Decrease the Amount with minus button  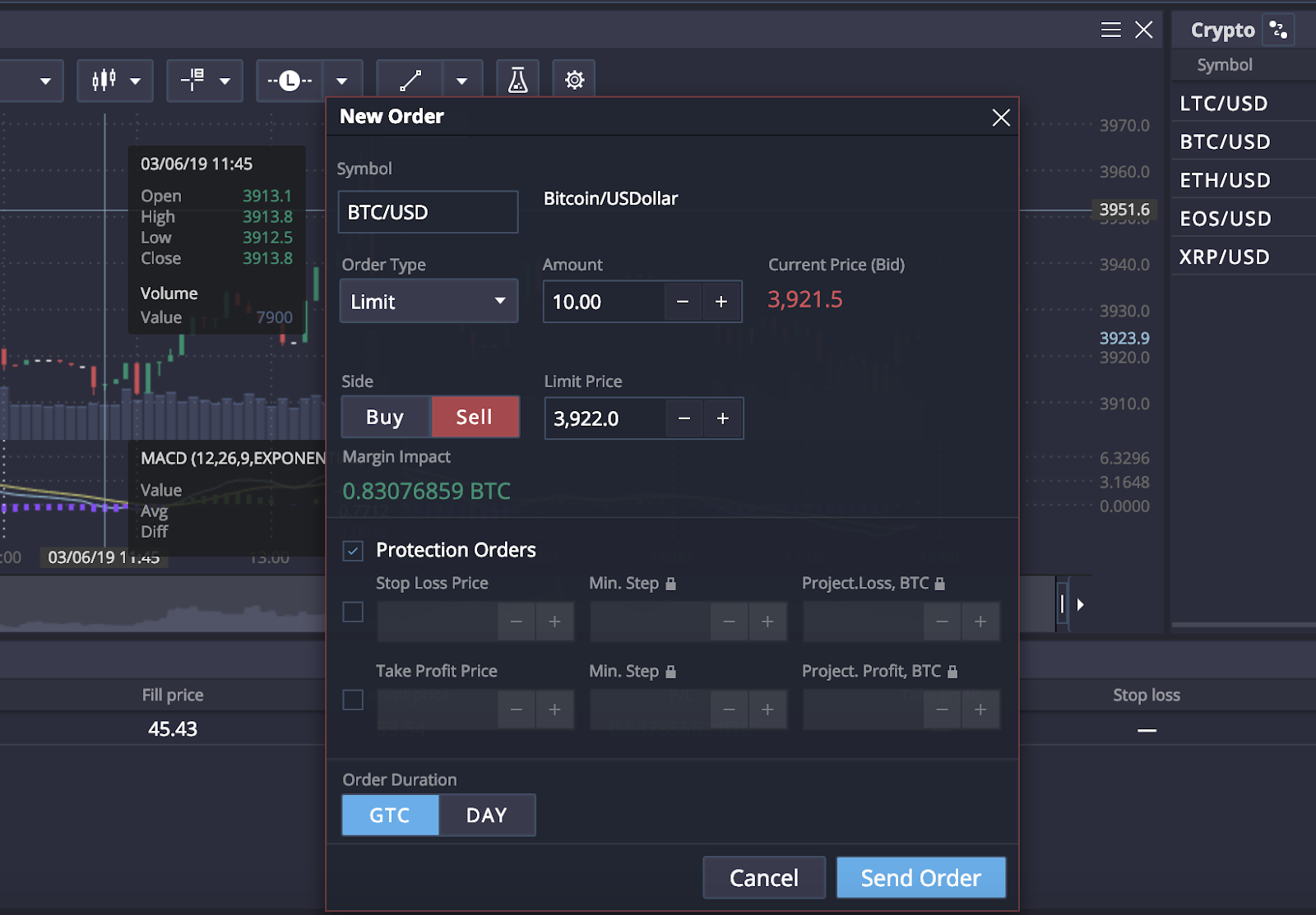click(x=683, y=302)
